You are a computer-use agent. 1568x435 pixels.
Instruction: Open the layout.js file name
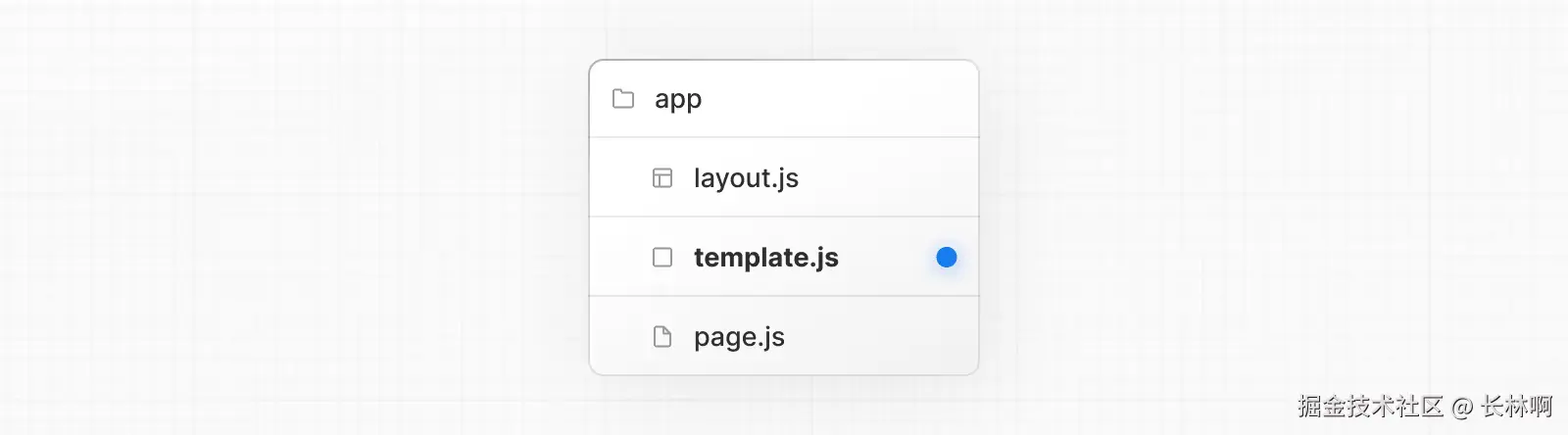746,178
